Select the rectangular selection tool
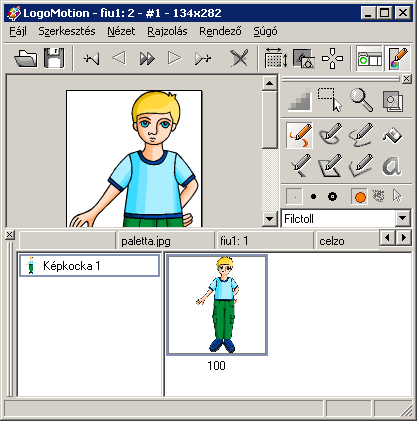 pos(330,100)
